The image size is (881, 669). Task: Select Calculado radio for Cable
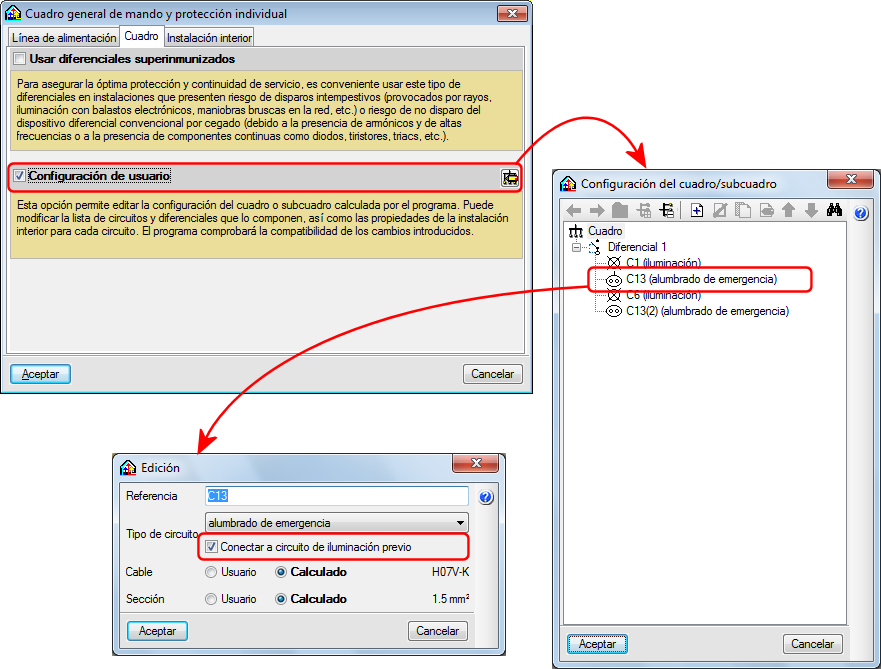[281, 572]
